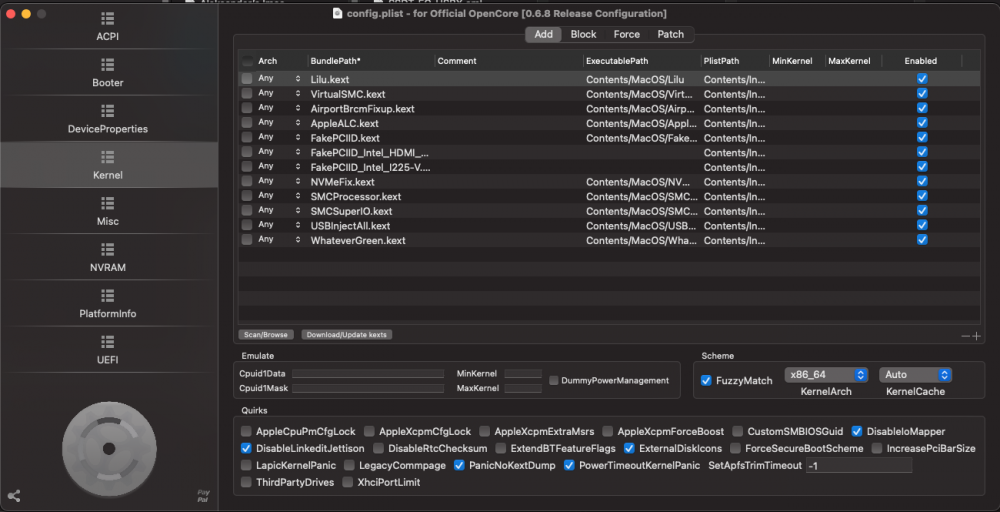The height and width of the screenshot is (512, 1000).
Task: Switch to the Patch tab
Action: [670, 34]
